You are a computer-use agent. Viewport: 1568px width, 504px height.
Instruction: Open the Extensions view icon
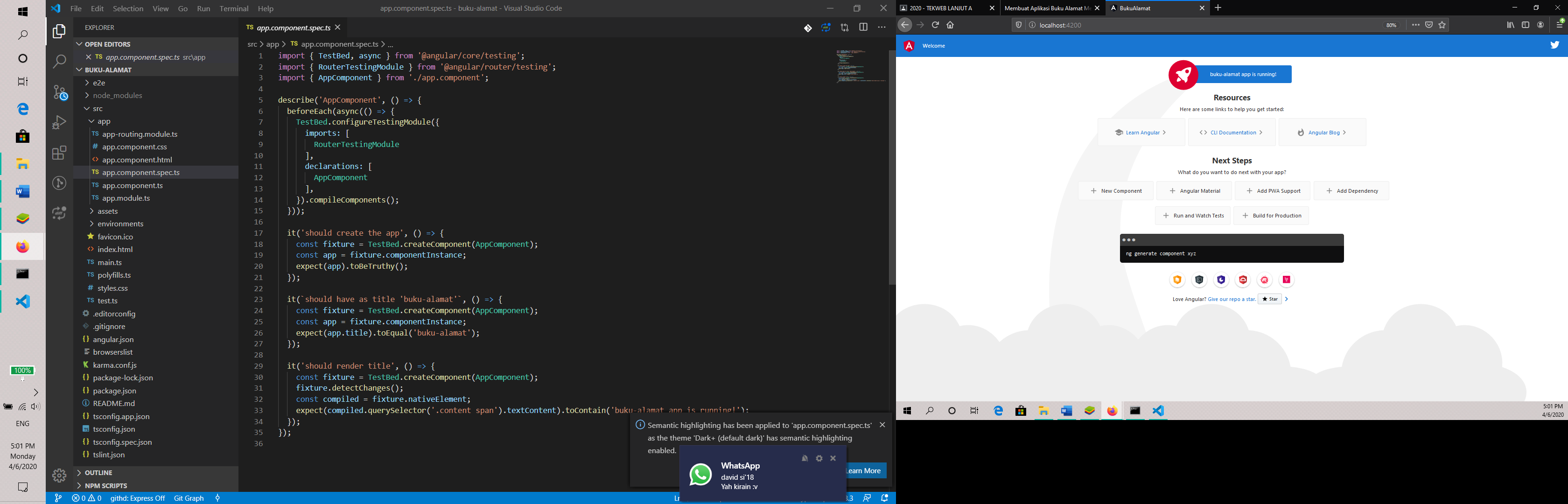59,153
